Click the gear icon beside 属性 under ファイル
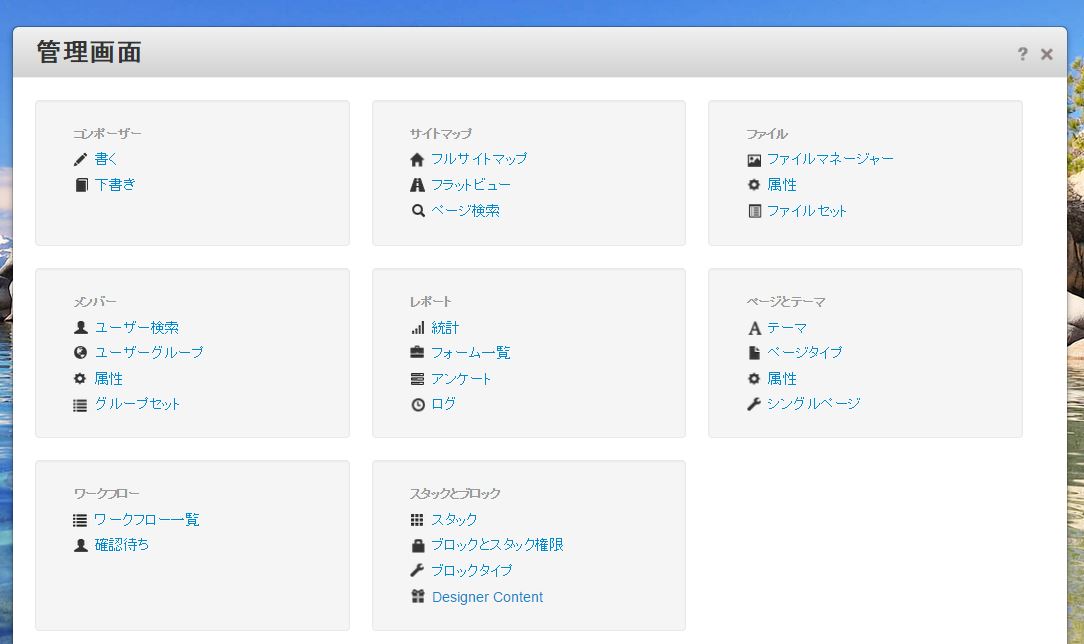 tap(754, 184)
